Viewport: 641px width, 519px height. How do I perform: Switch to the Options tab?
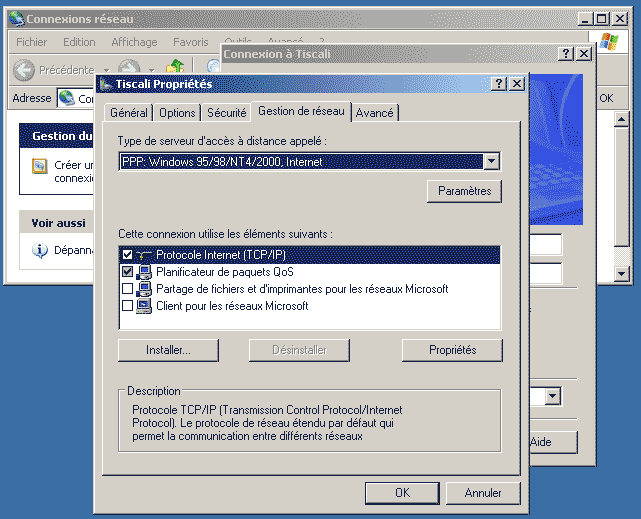click(x=177, y=113)
